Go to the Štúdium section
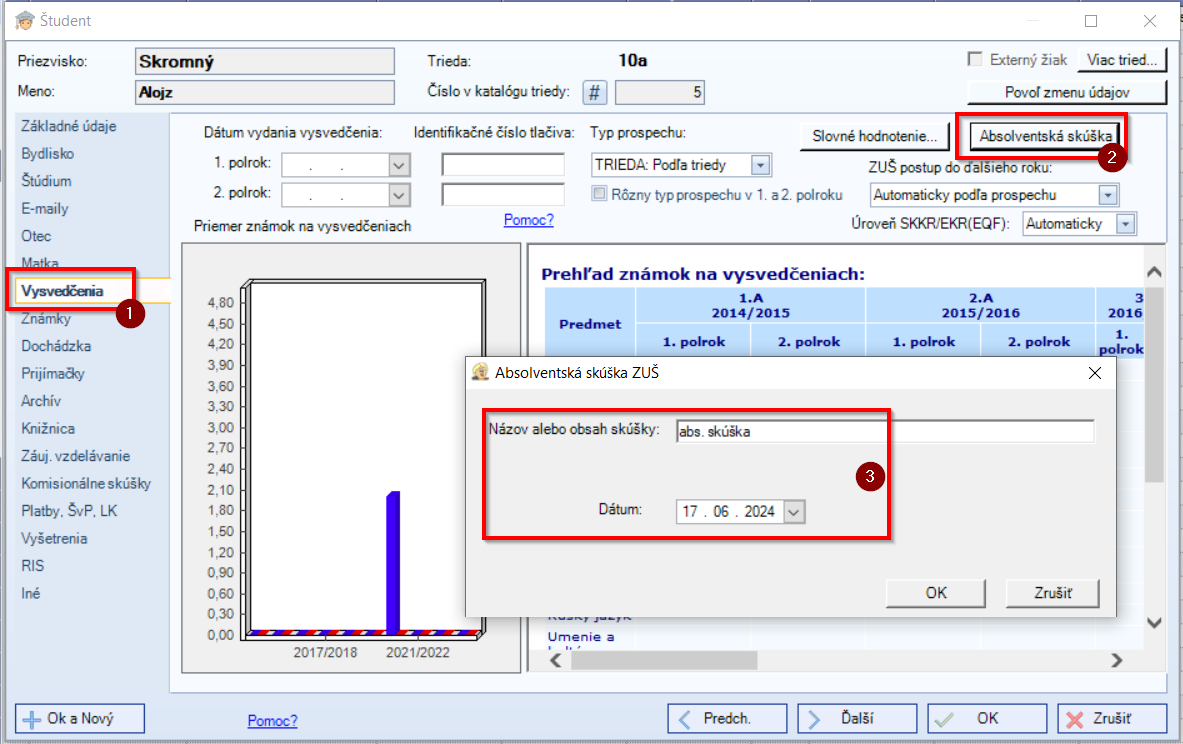Screen dimensions: 1183x744 [47, 181]
